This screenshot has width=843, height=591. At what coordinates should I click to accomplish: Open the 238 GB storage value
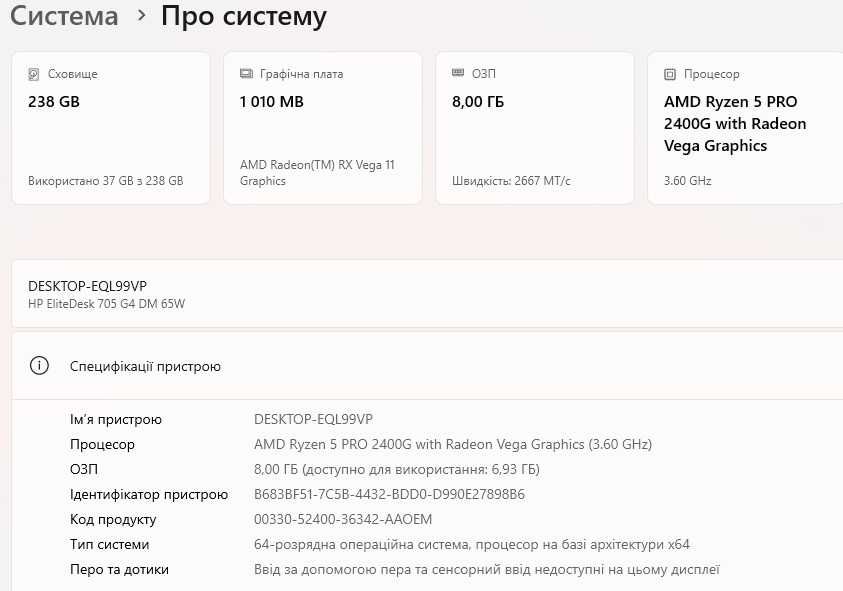tap(54, 102)
